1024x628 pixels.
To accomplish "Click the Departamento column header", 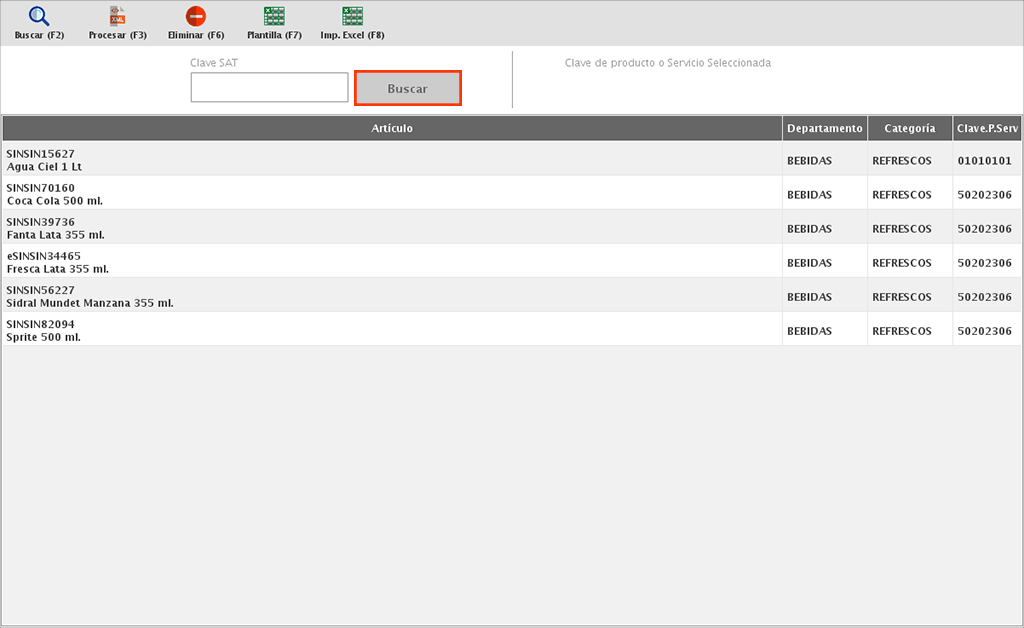I will [x=824, y=128].
